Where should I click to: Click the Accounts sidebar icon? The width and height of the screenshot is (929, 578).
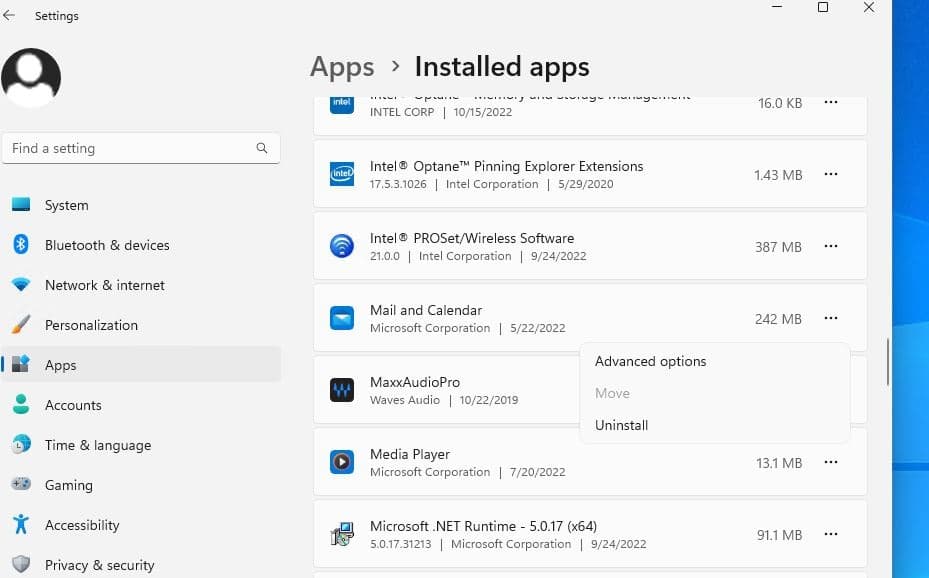22,405
